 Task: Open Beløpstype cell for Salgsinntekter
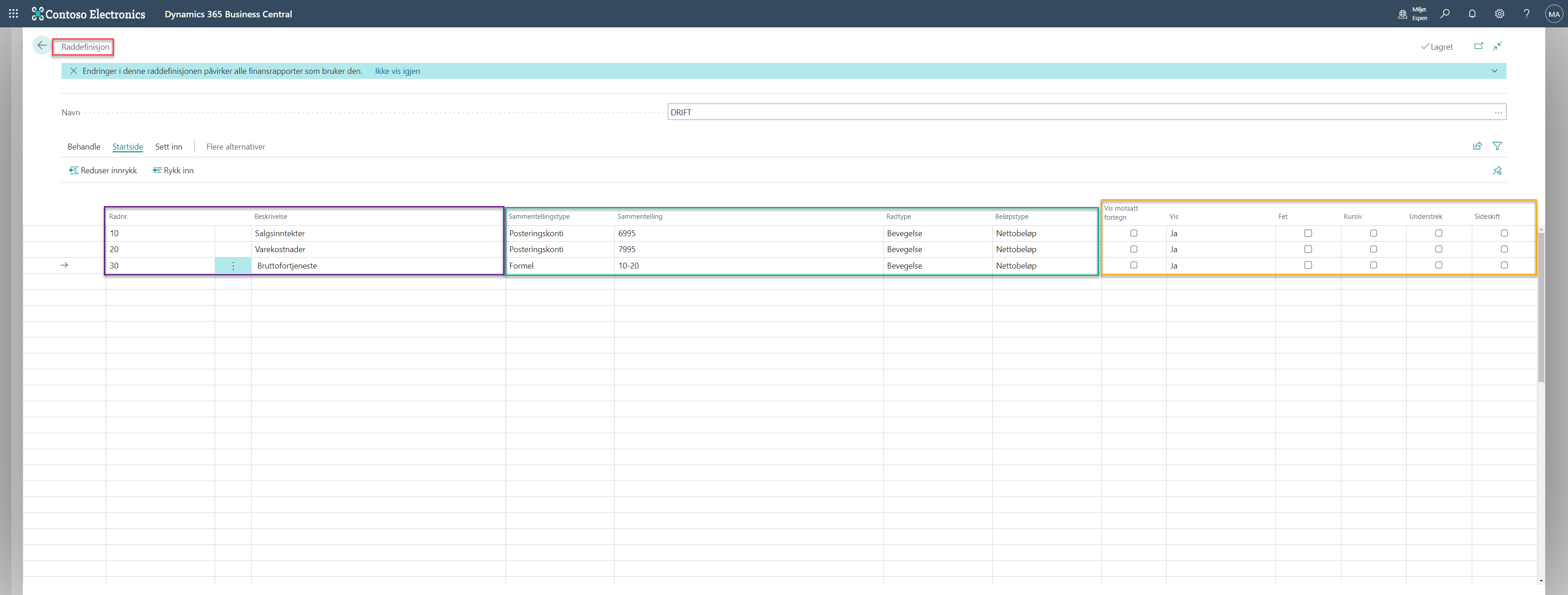point(1047,233)
